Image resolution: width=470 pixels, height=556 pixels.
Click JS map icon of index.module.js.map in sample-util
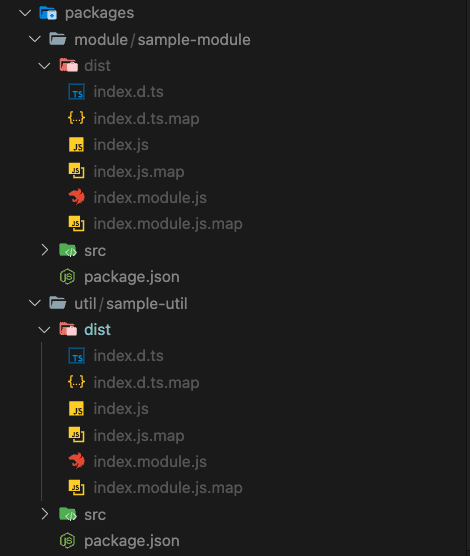pyautogui.click(x=76, y=488)
